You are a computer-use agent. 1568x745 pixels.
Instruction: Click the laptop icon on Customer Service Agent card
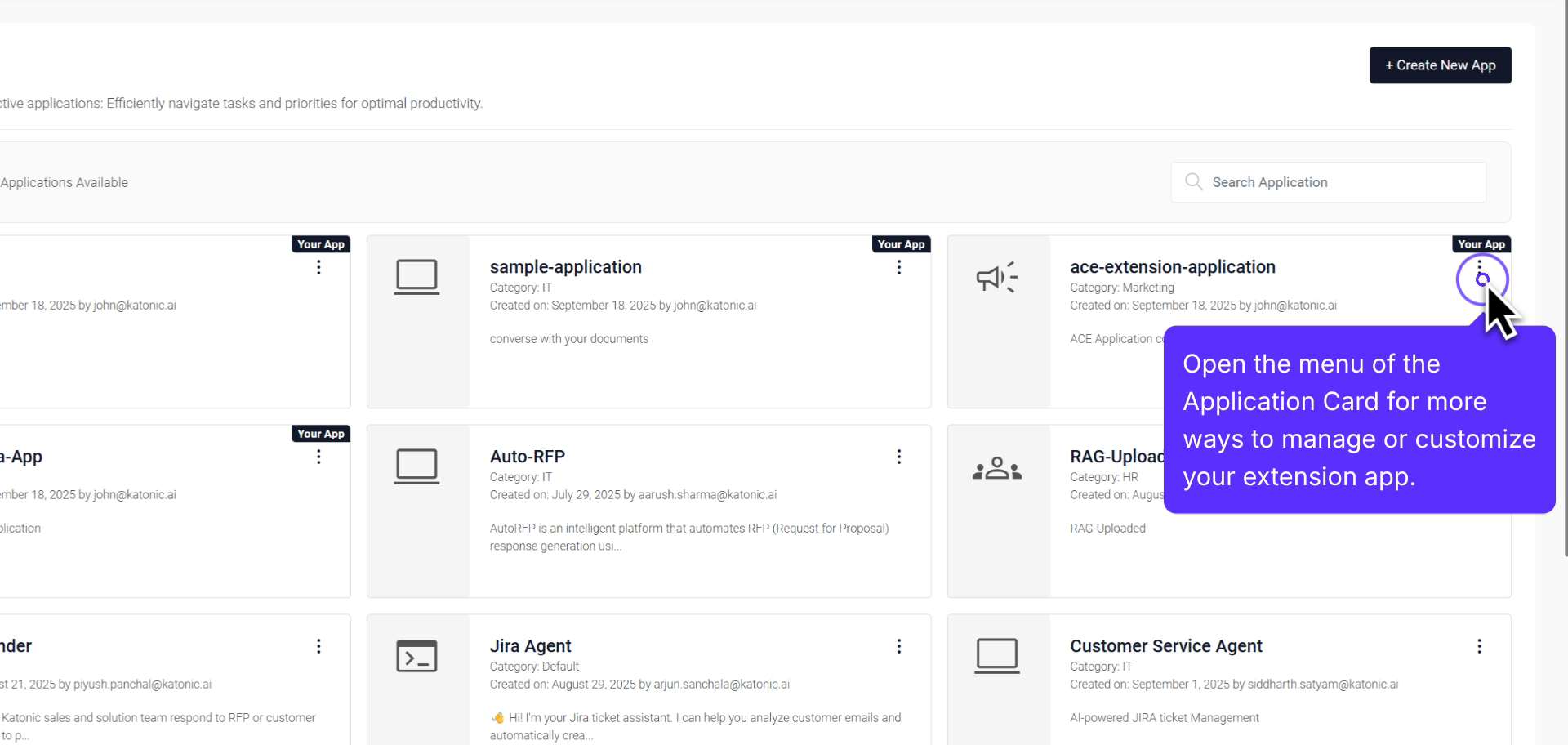pyautogui.click(x=996, y=655)
